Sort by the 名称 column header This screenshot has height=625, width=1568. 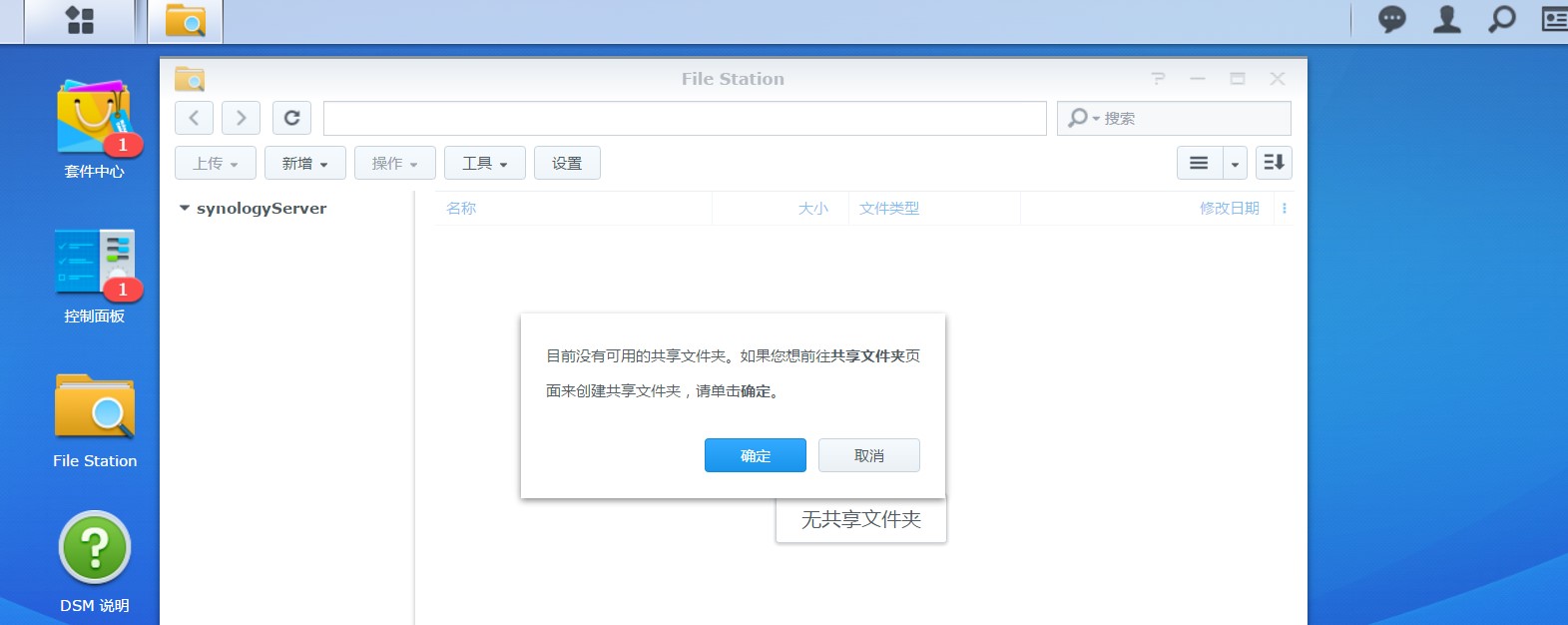click(573, 208)
